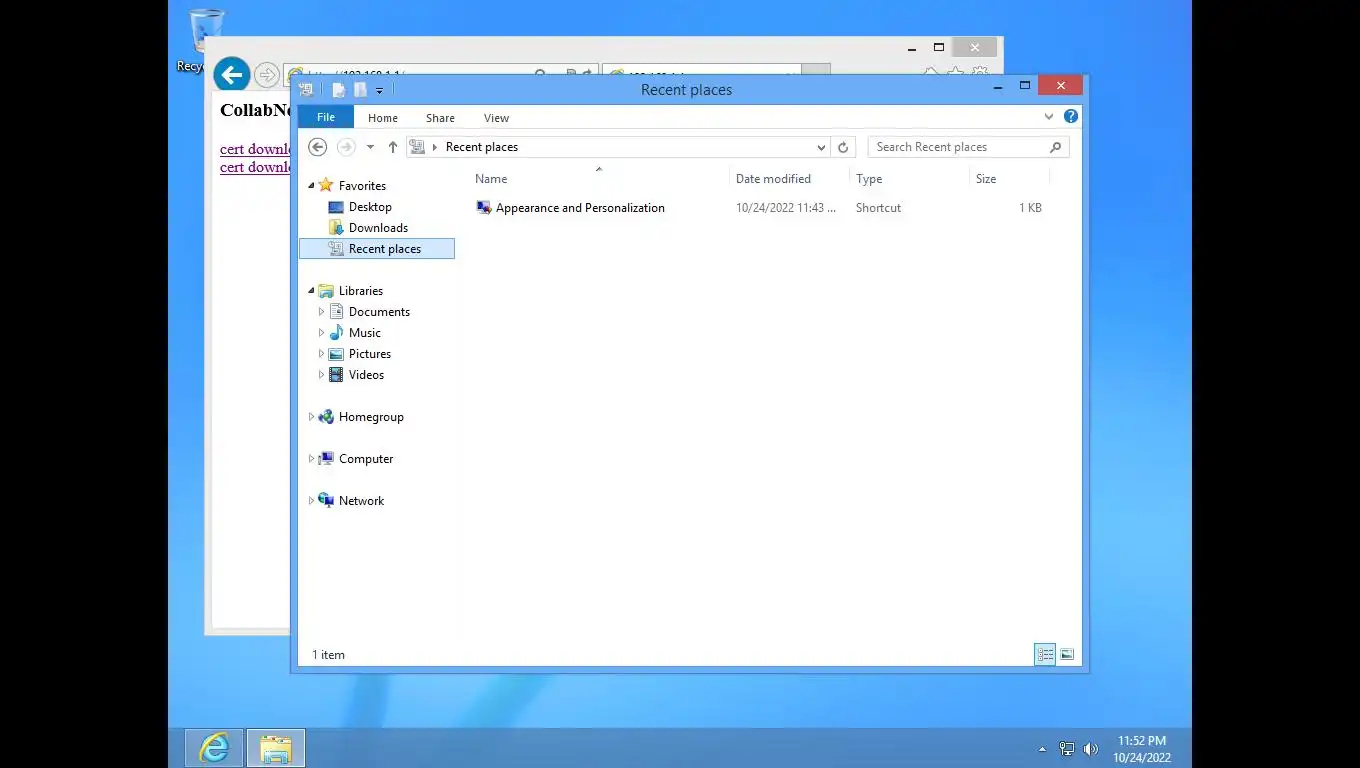Open Explorer Help question mark icon
1360x768 pixels.
1071,117
